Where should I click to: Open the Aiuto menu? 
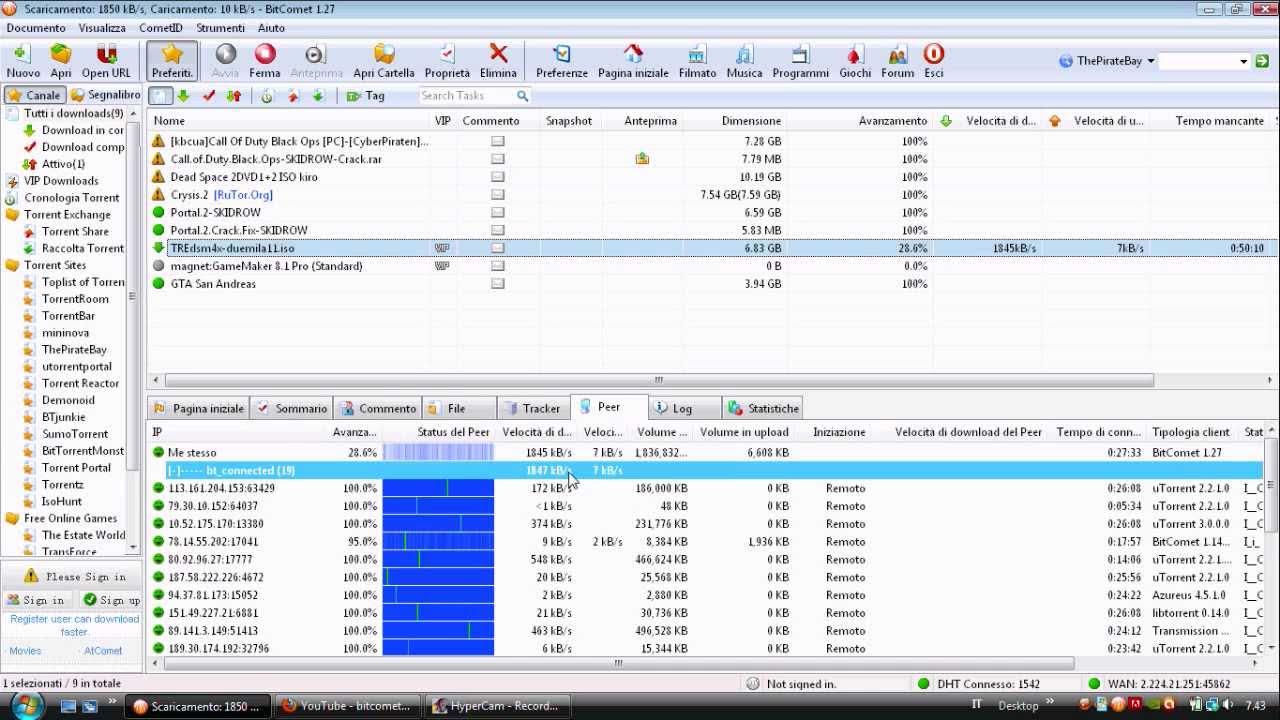[271, 28]
